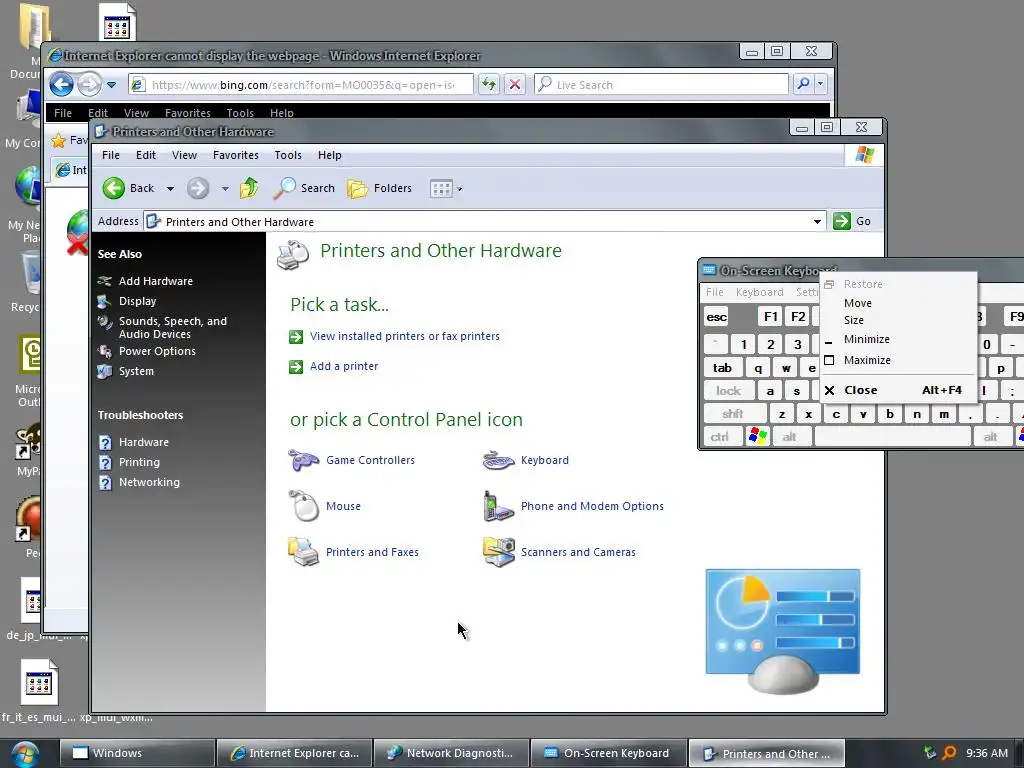This screenshot has width=1024, height=768.
Task: Open Keyboard menu in On-Screen Keyboard
Action: [760, 292]
